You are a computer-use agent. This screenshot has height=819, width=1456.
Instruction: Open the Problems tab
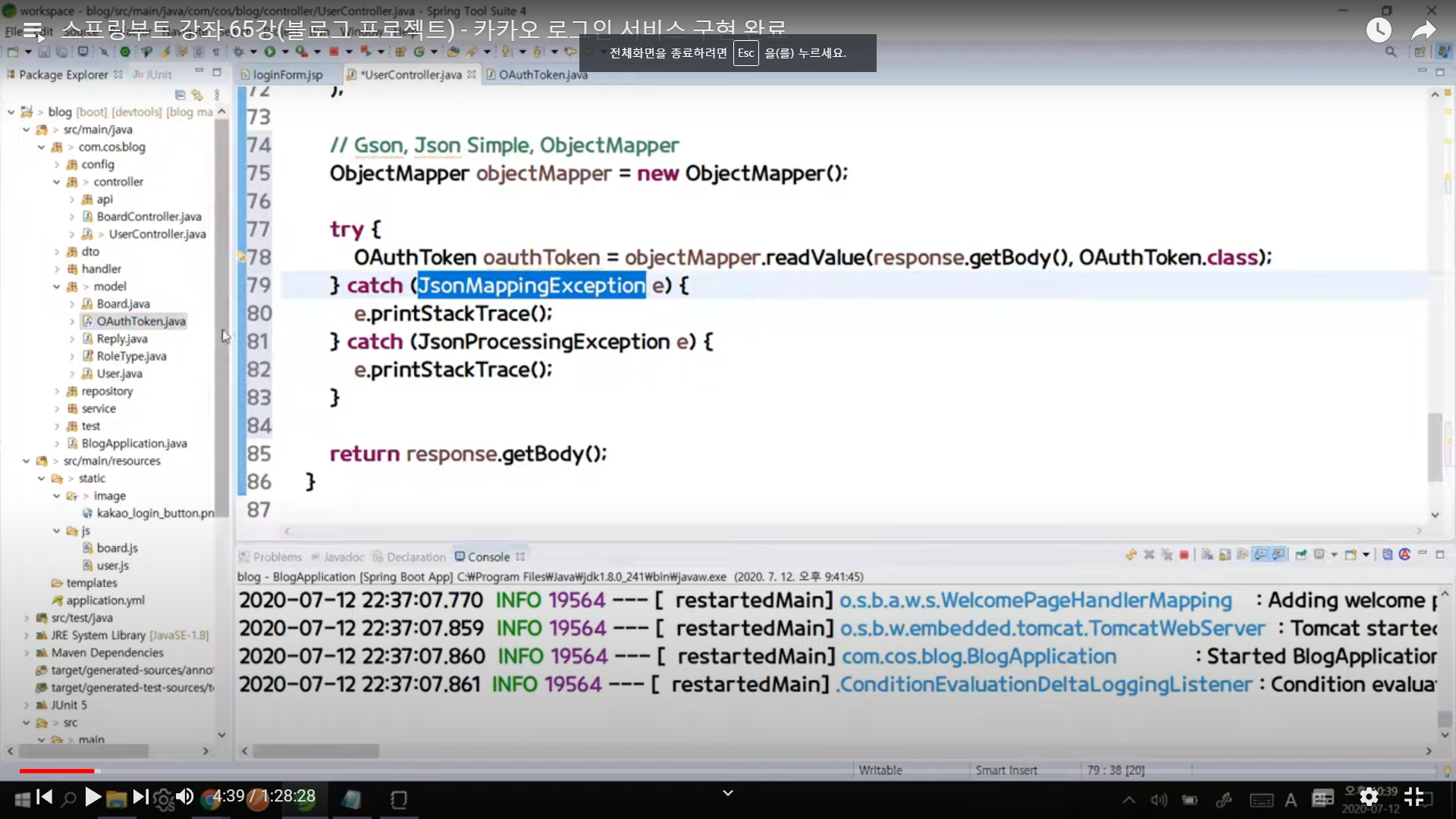tap(270, 557)
